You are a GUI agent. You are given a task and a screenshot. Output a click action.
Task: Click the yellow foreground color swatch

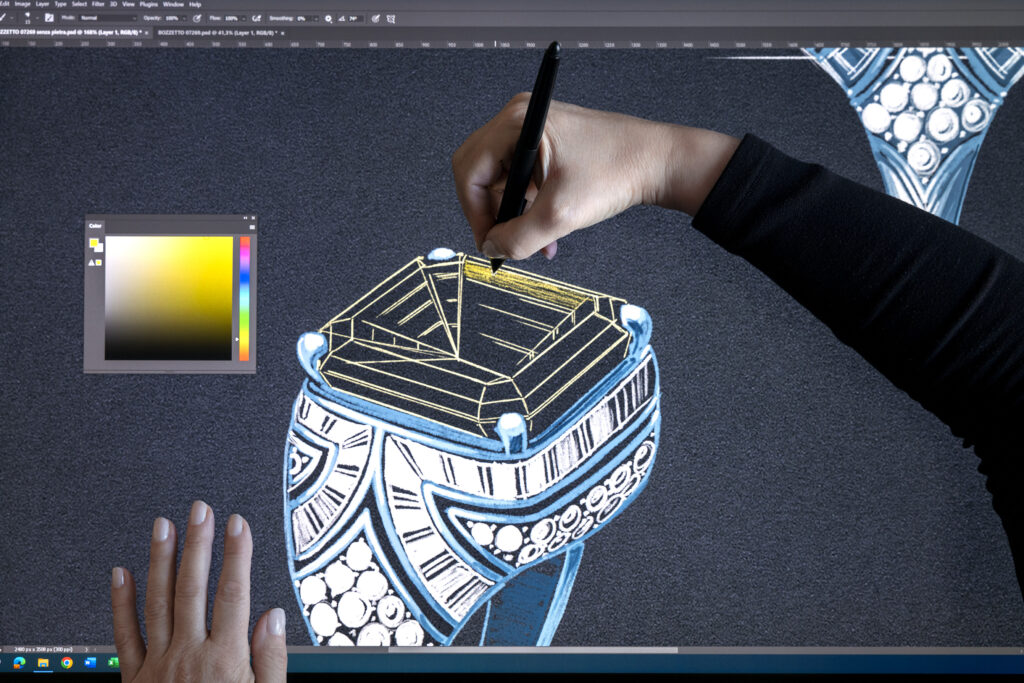click(94, 243)
